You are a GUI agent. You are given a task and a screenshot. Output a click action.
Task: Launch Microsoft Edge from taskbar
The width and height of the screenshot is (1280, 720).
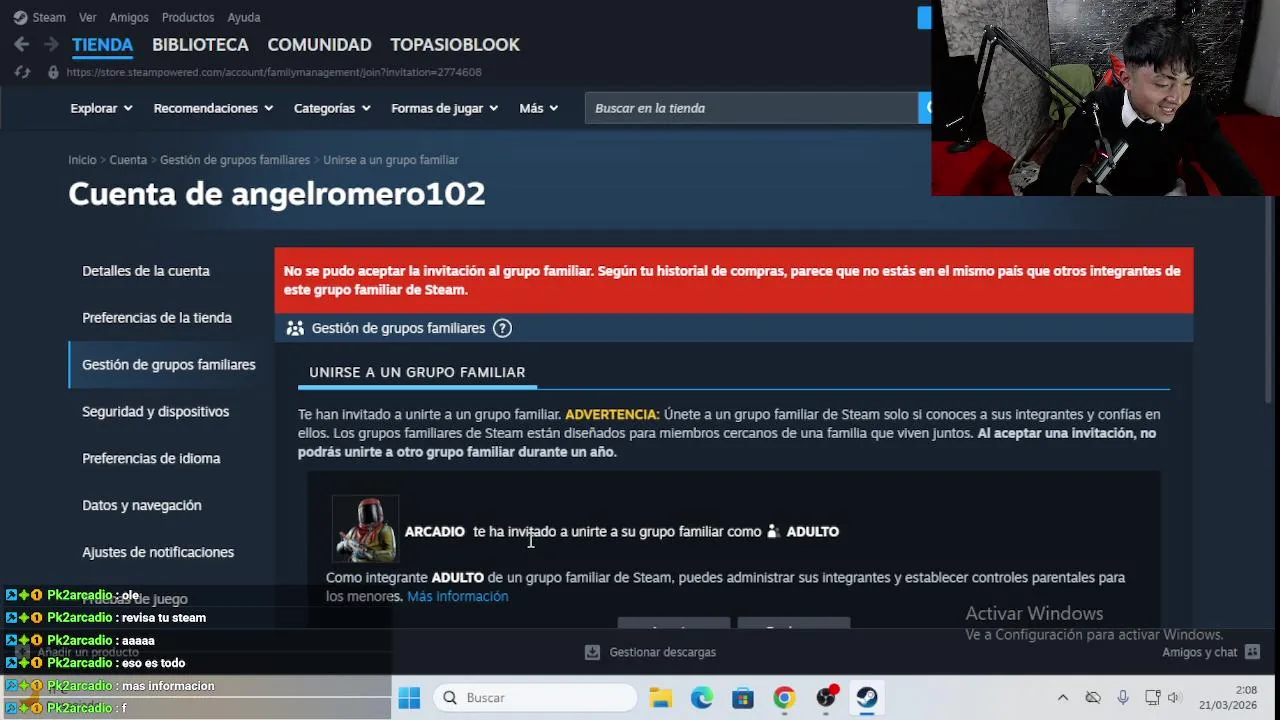(x=702, y=697)
